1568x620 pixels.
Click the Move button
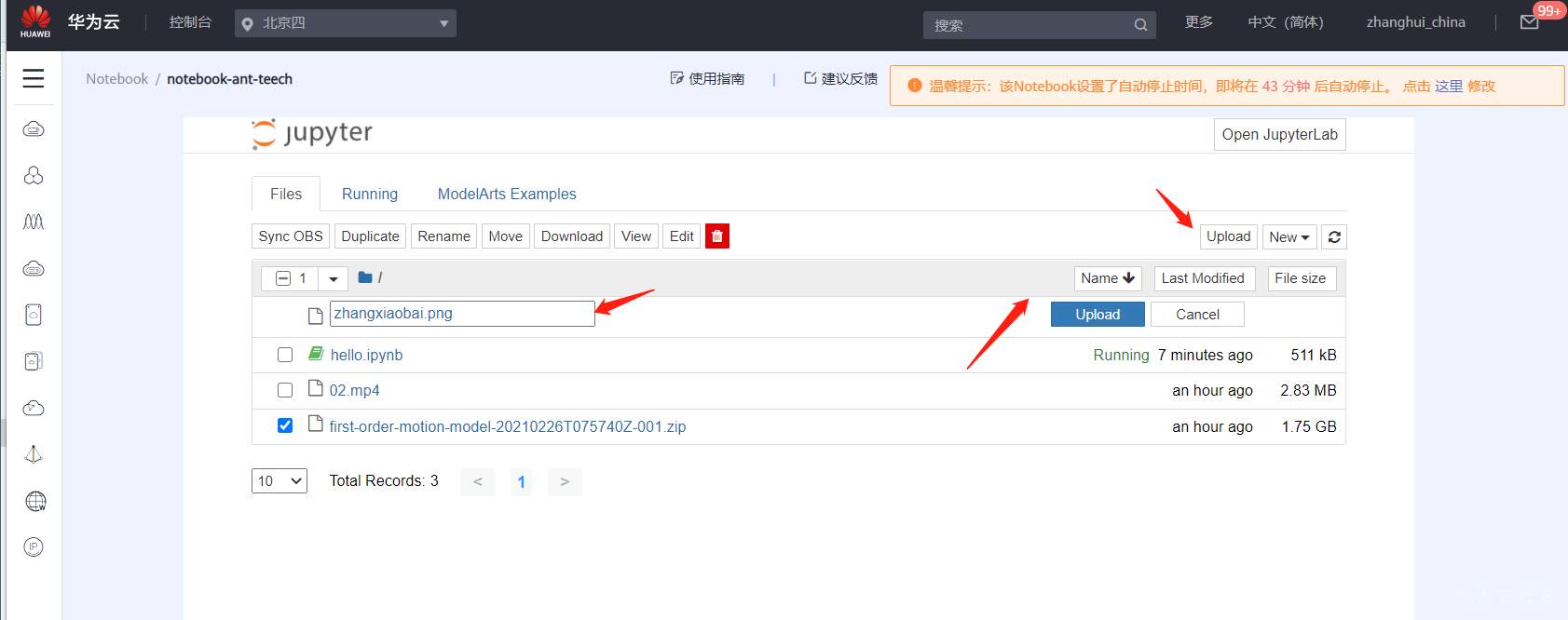506,236
